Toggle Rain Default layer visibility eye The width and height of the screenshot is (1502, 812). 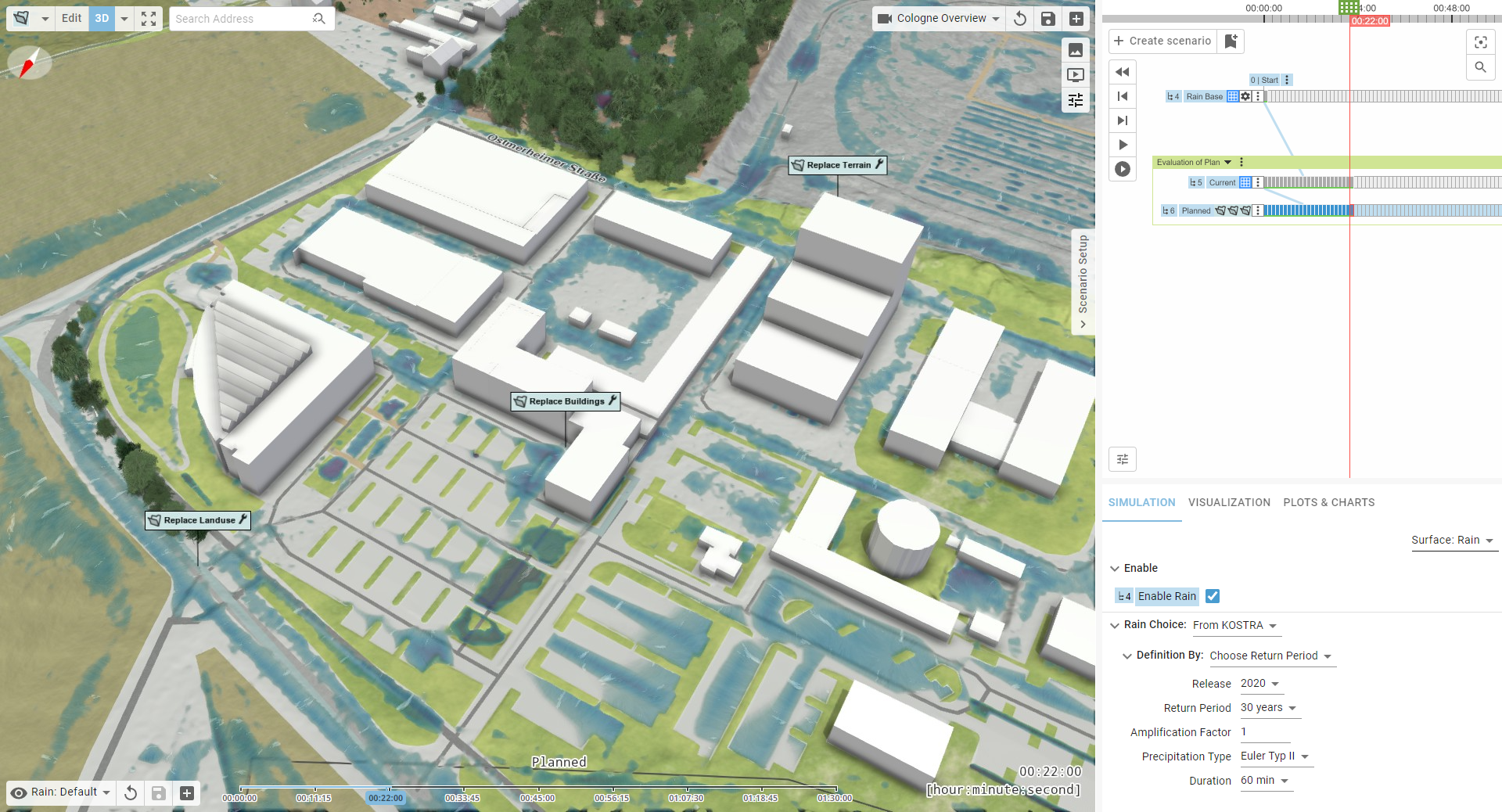19,792
